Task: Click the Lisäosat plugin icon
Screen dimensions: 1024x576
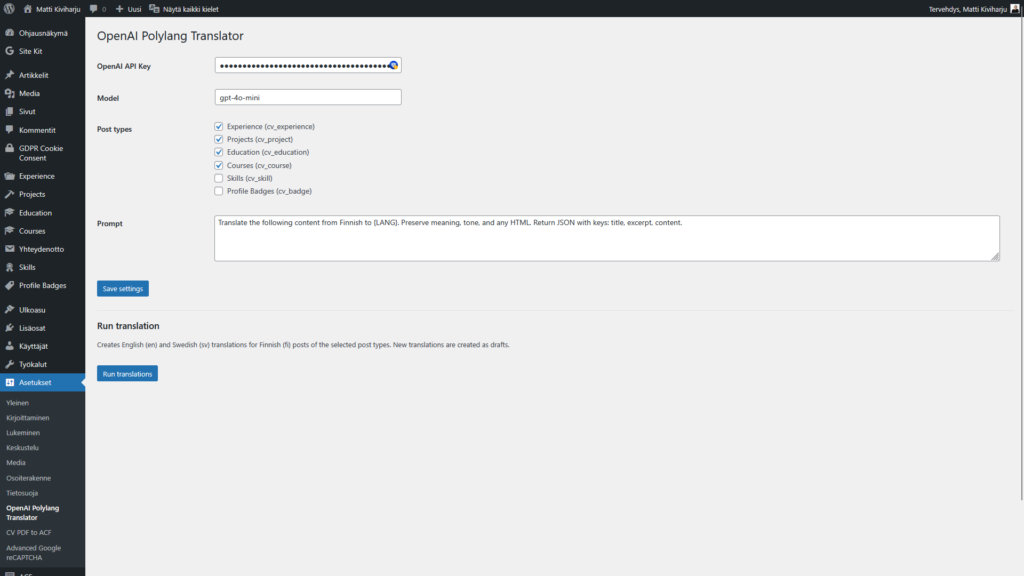Action: click(9, 328)
